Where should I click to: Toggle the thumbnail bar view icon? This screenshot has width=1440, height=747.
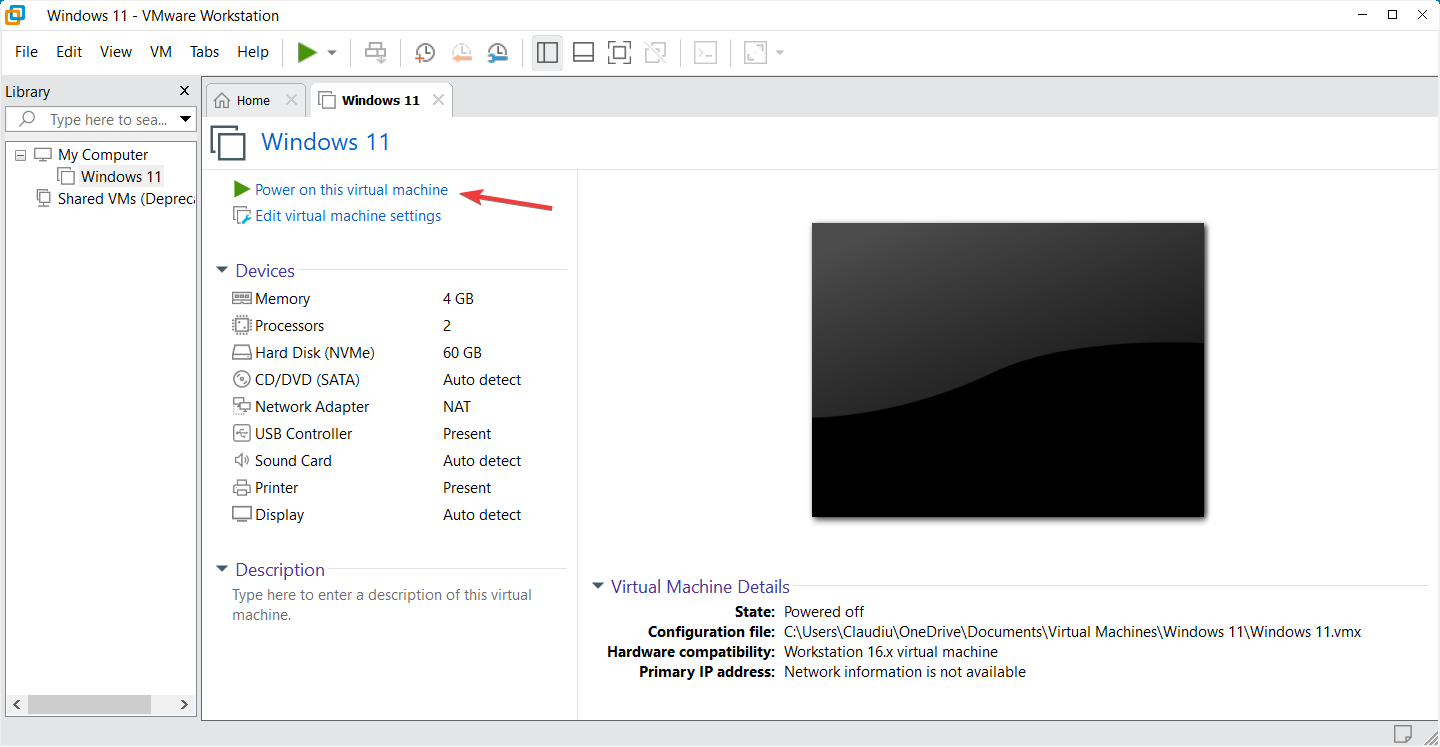click(584, 52)
